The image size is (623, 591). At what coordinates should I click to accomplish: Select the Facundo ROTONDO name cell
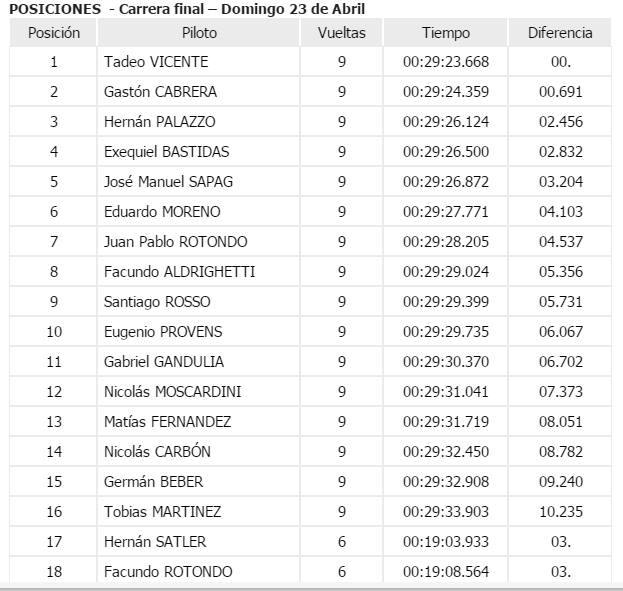(168, 572)
